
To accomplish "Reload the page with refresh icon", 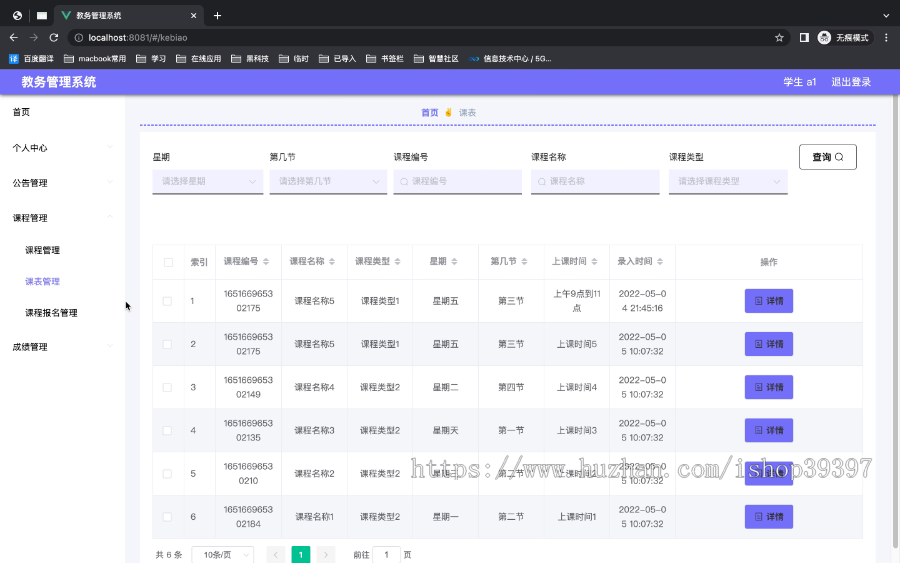I will point(54,37).
